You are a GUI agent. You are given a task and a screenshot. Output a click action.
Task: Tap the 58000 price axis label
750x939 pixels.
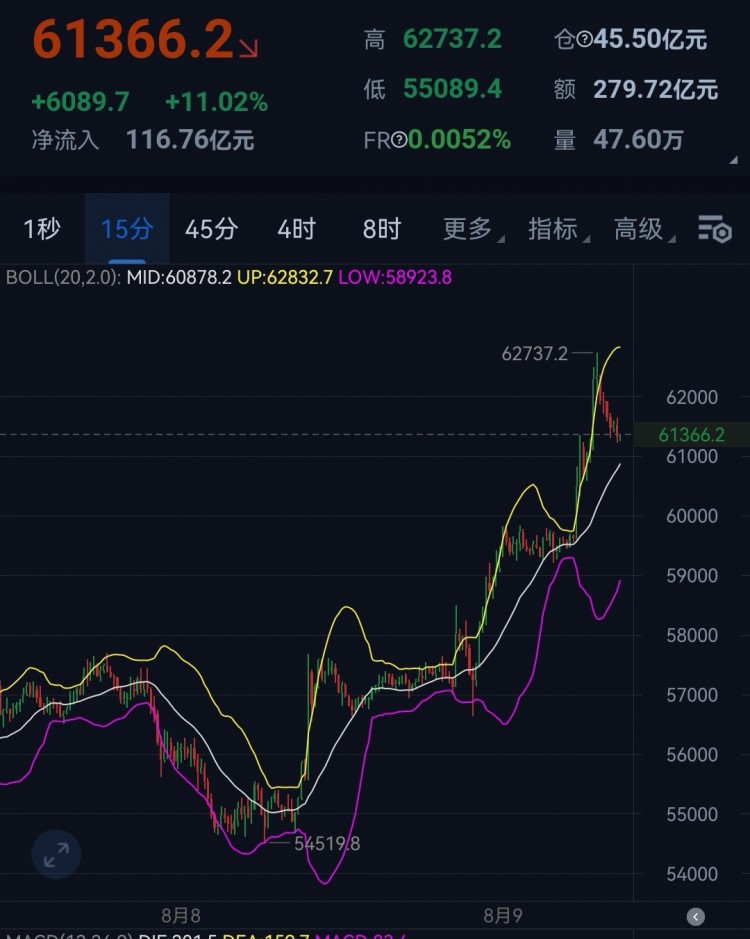click(x=692, y=635)
